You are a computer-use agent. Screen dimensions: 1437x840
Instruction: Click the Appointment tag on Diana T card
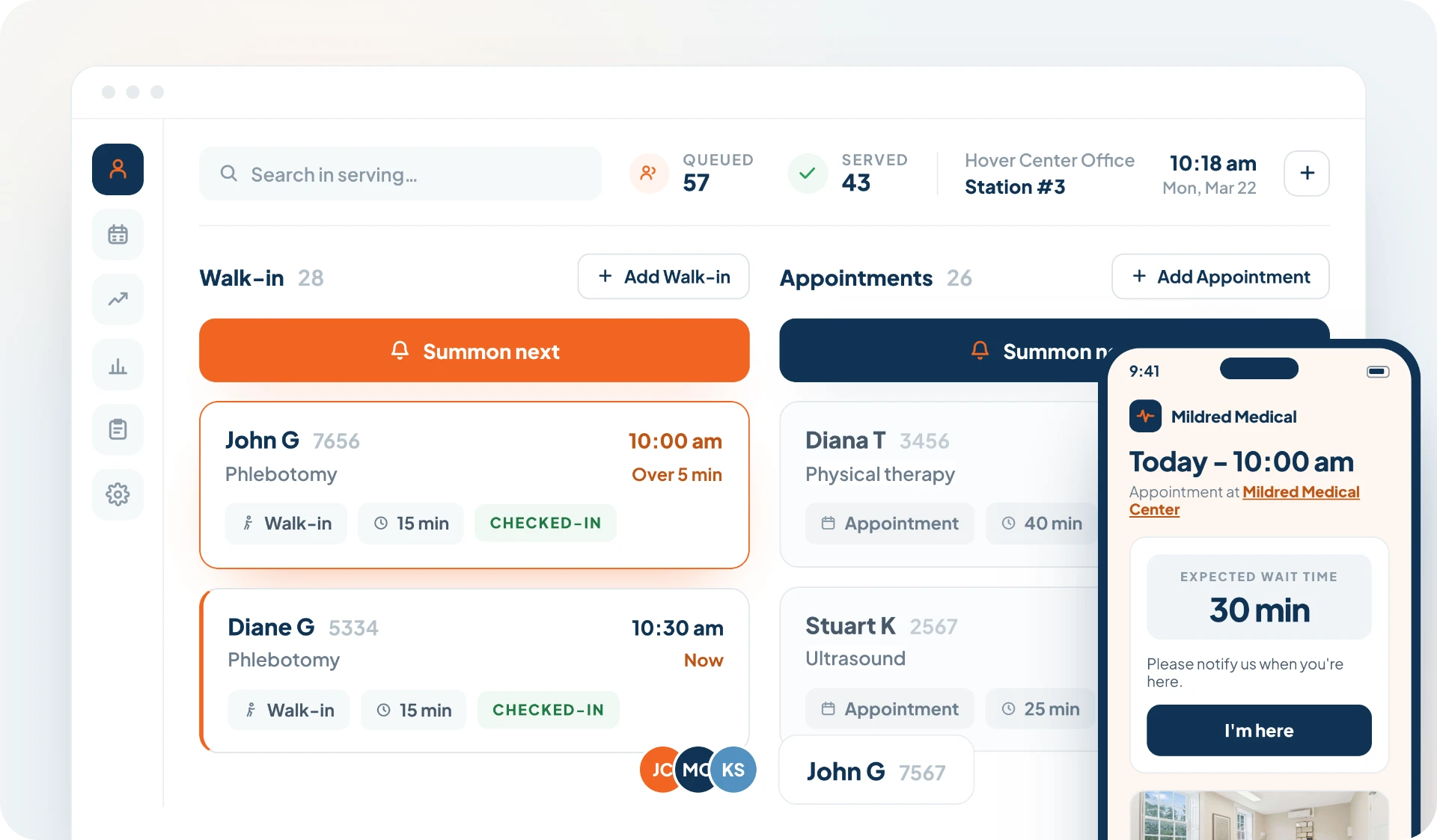(890, 523)
